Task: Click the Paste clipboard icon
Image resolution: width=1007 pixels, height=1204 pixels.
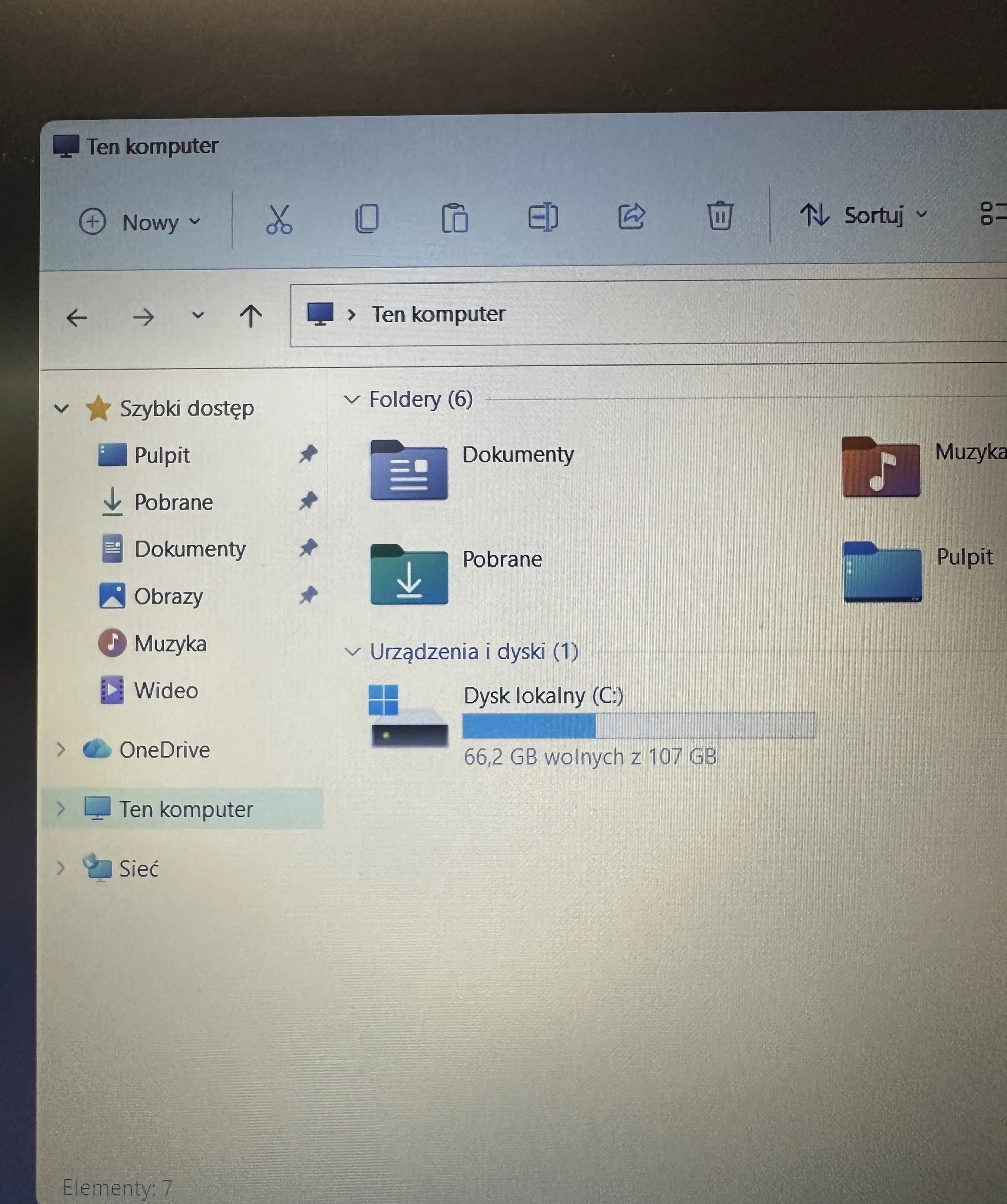Action: pyautogui.click(x=455, y=219)
